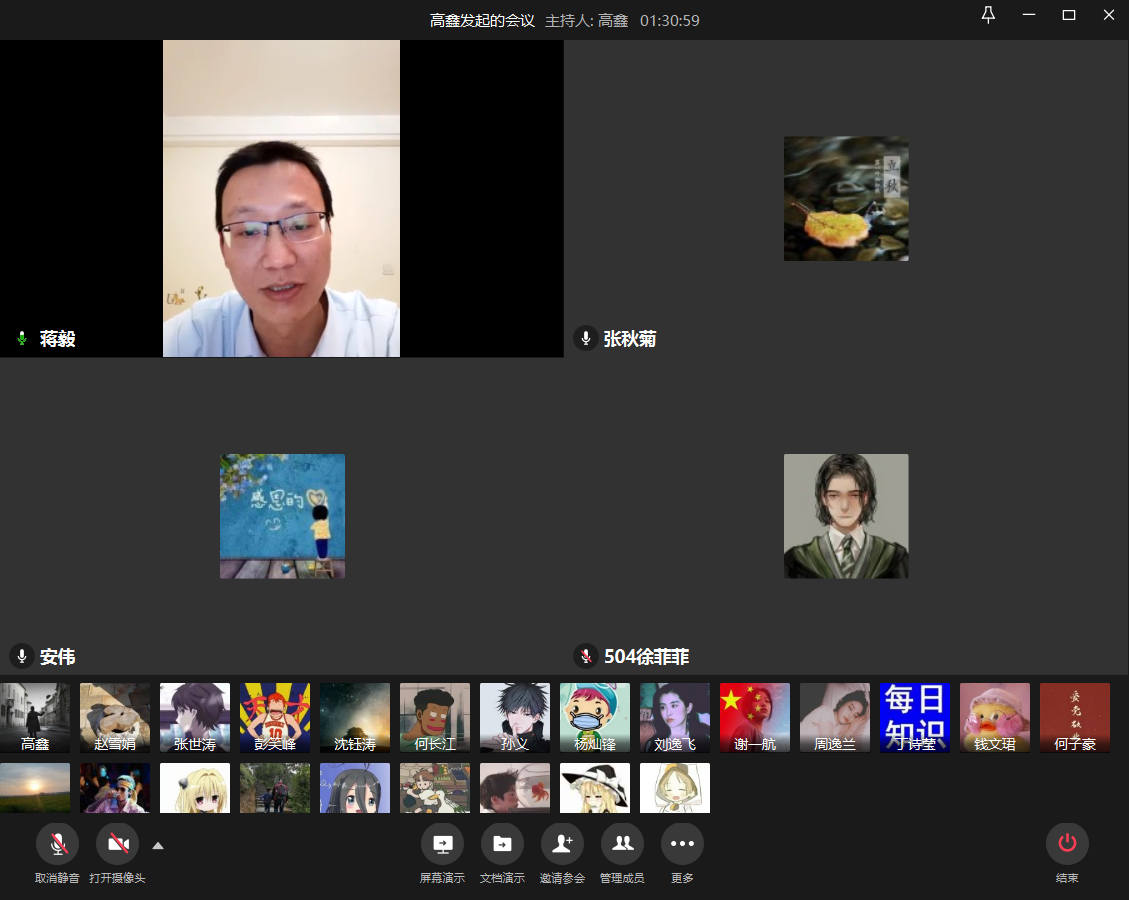Click microphone icon next to 蒋毅
The image size is (1129, 900).
(x=22, y=339)
